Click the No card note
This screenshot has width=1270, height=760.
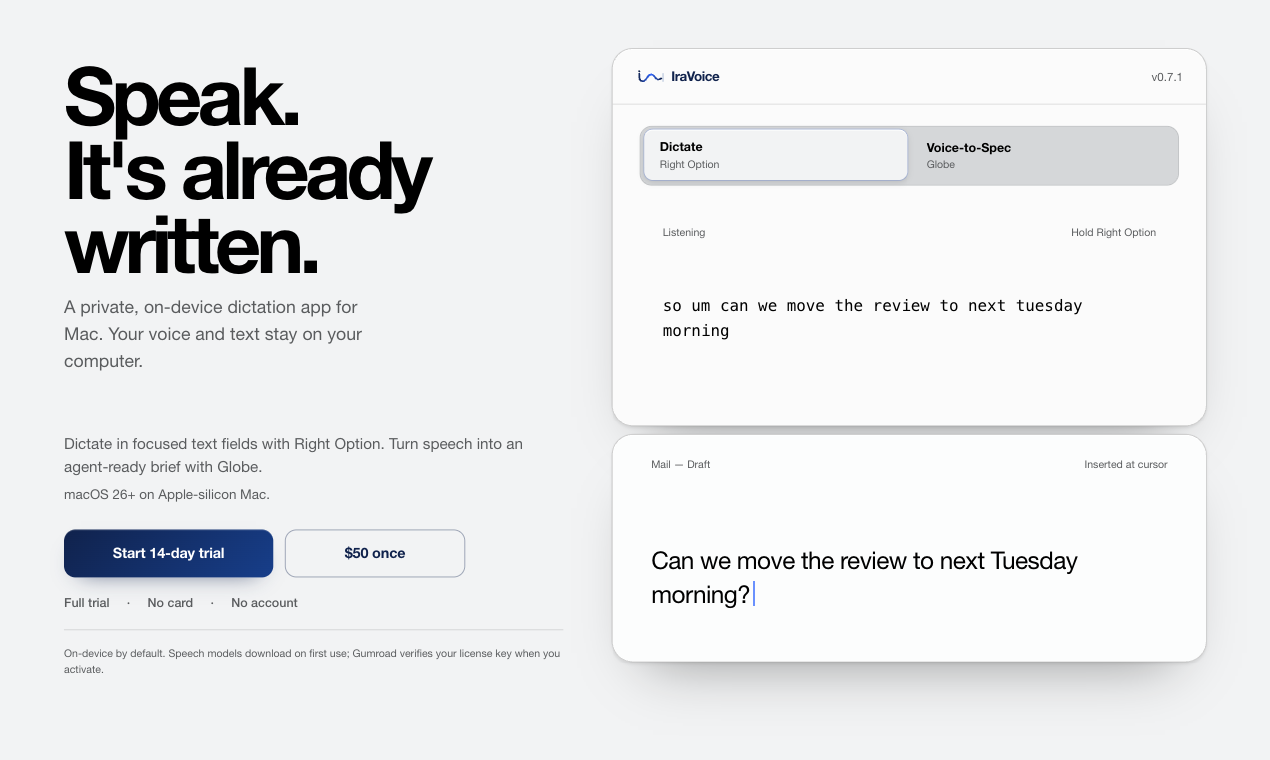(170, 603)
